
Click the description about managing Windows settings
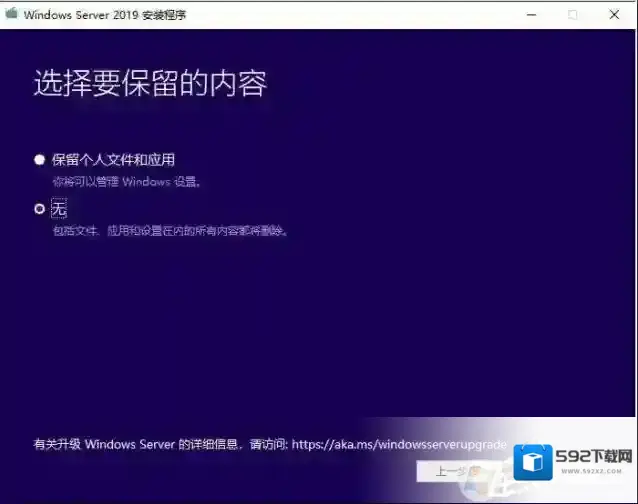(128, 182)
